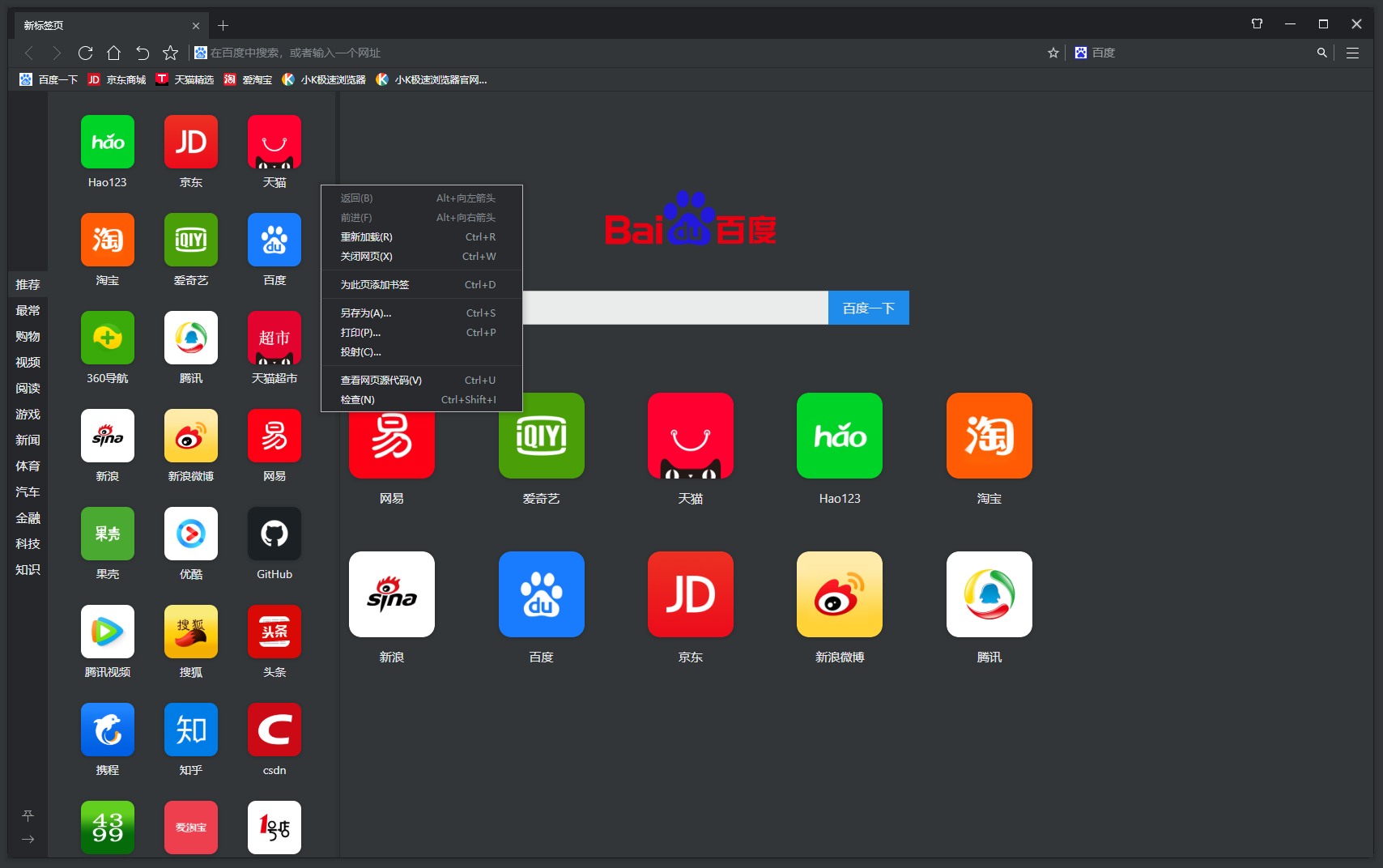Close the 新标签页 tab

pyautogui.click(x=196, y=26)
